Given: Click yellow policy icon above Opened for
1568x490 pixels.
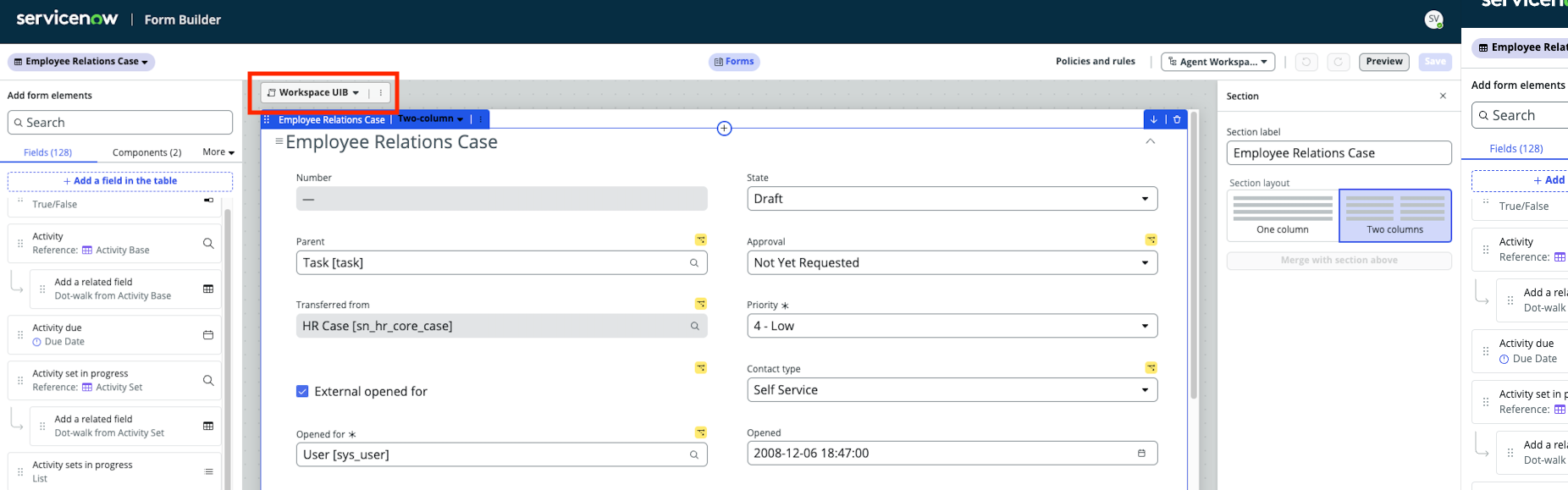Looking at the screenshot, I should (701, 432).
